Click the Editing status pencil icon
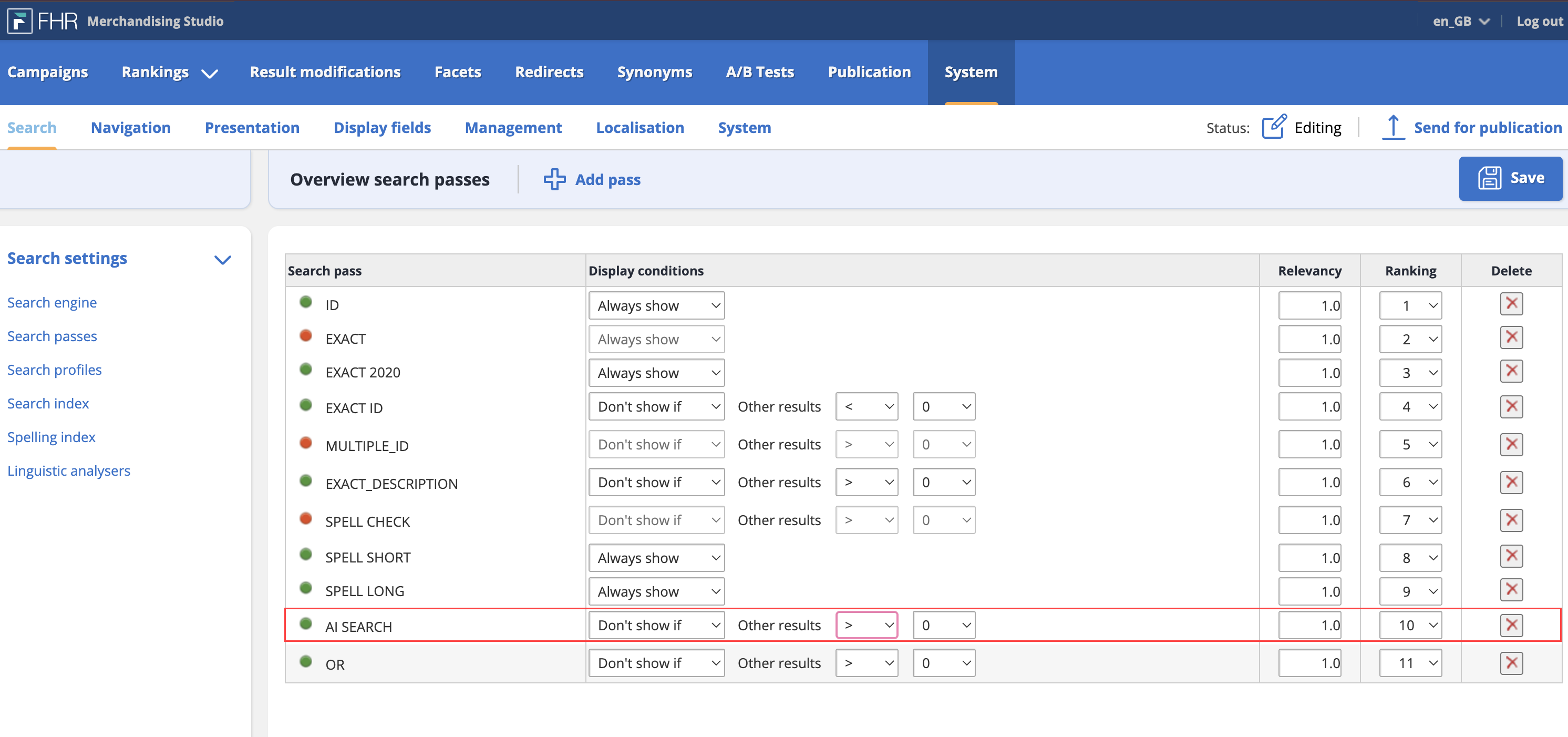 tap(1273, 127)
